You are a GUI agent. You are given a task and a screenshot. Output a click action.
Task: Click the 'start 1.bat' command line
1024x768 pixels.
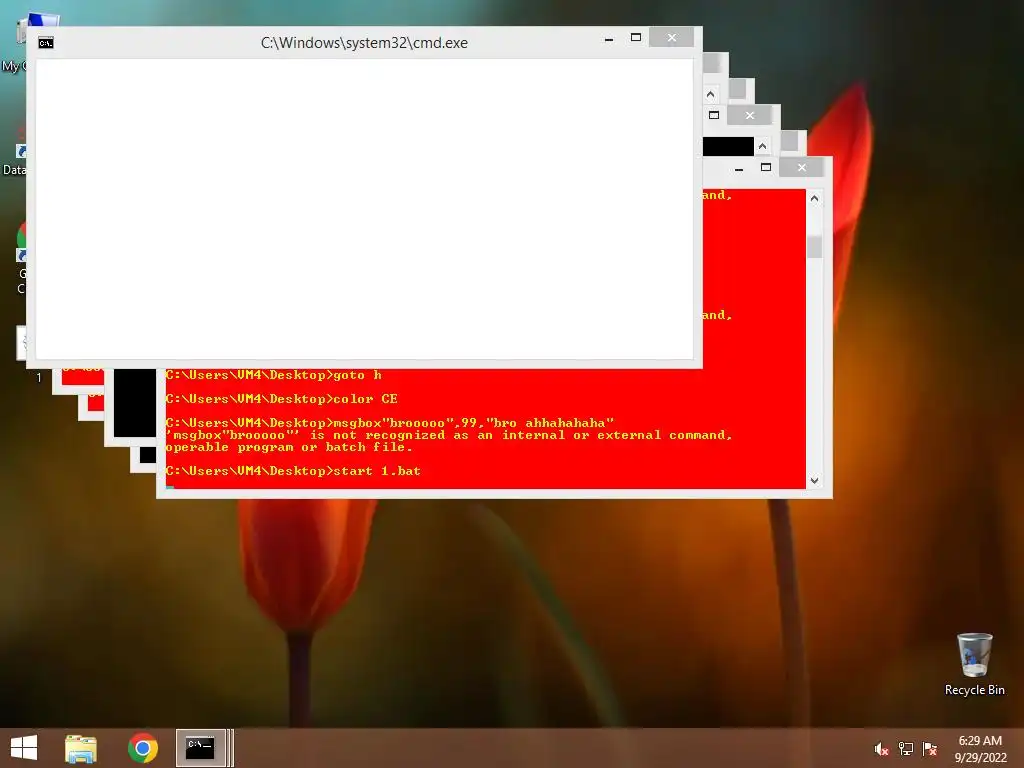pos(293,471)
